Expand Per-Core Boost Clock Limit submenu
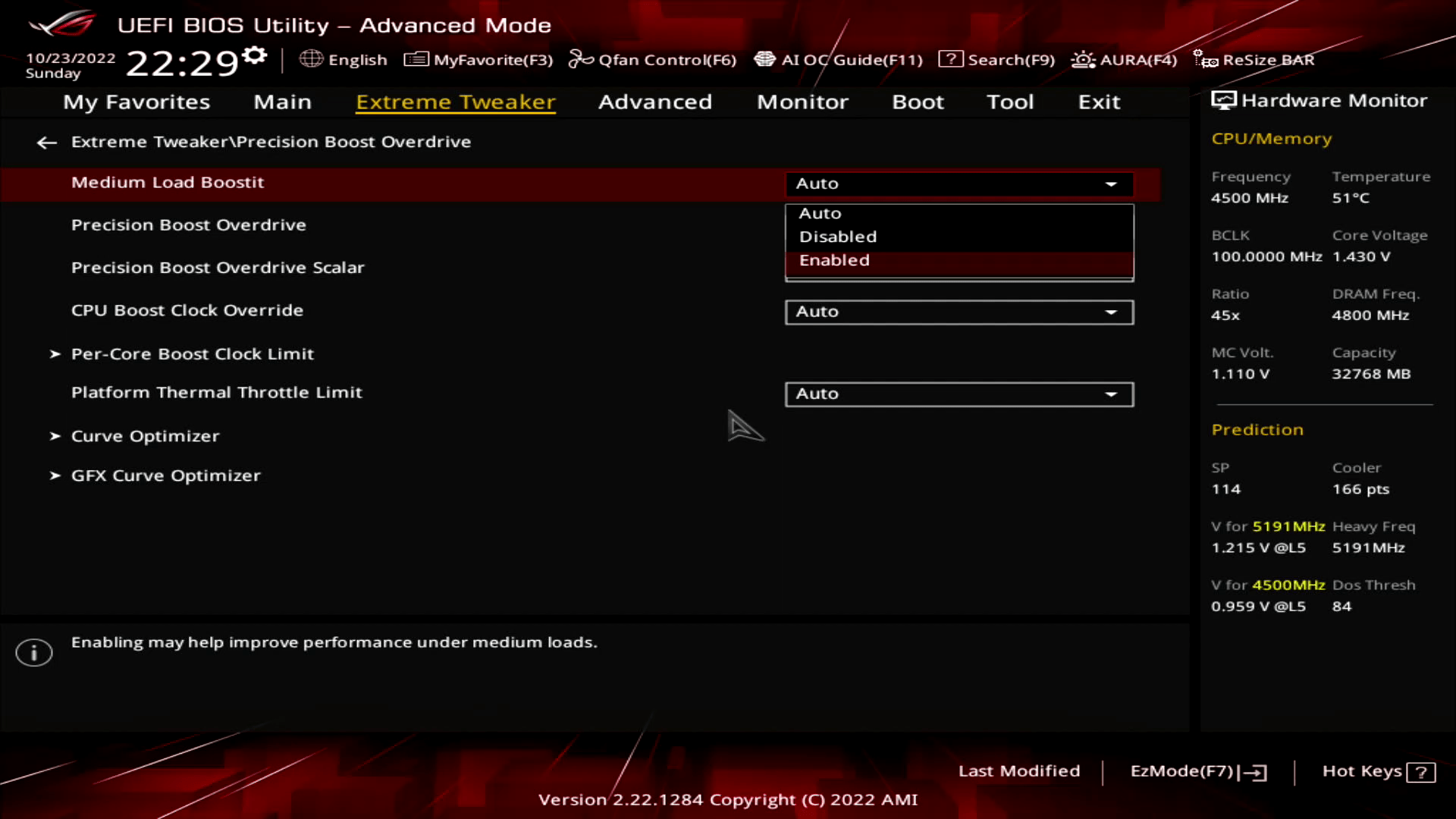 tap(192, 354)
